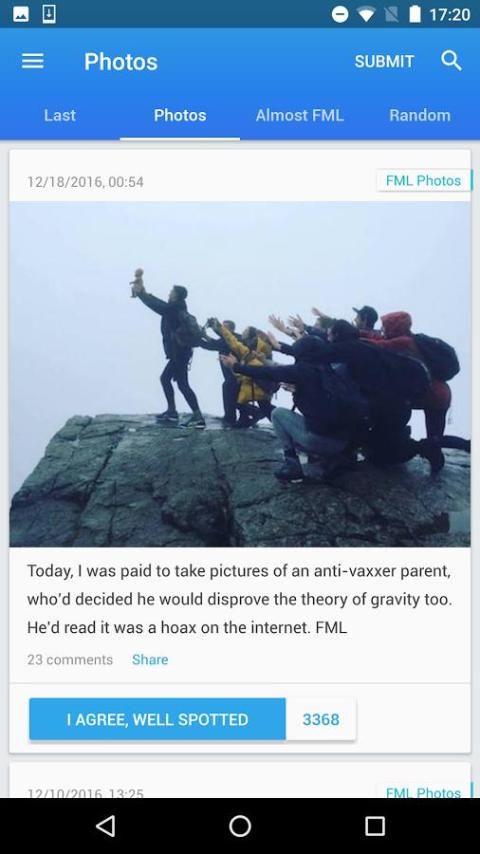This screenshot has width=480, height=854.
Task: Open the mountain summit photo
Action: point(240,374)
